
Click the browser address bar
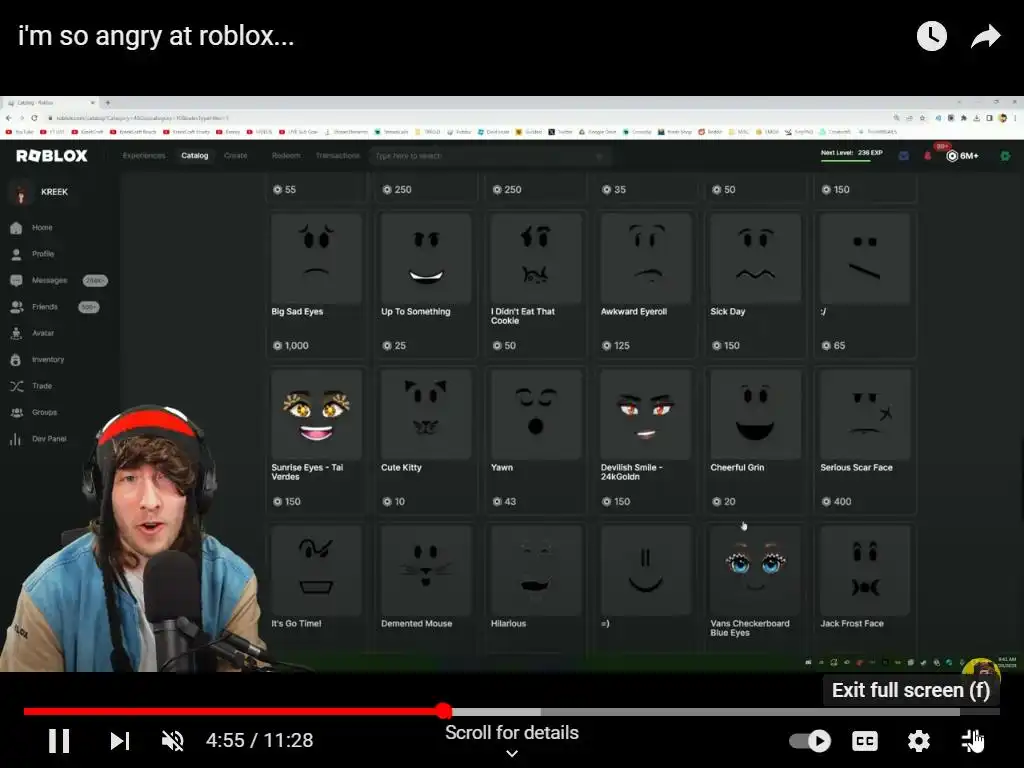[x=464, y=118]
